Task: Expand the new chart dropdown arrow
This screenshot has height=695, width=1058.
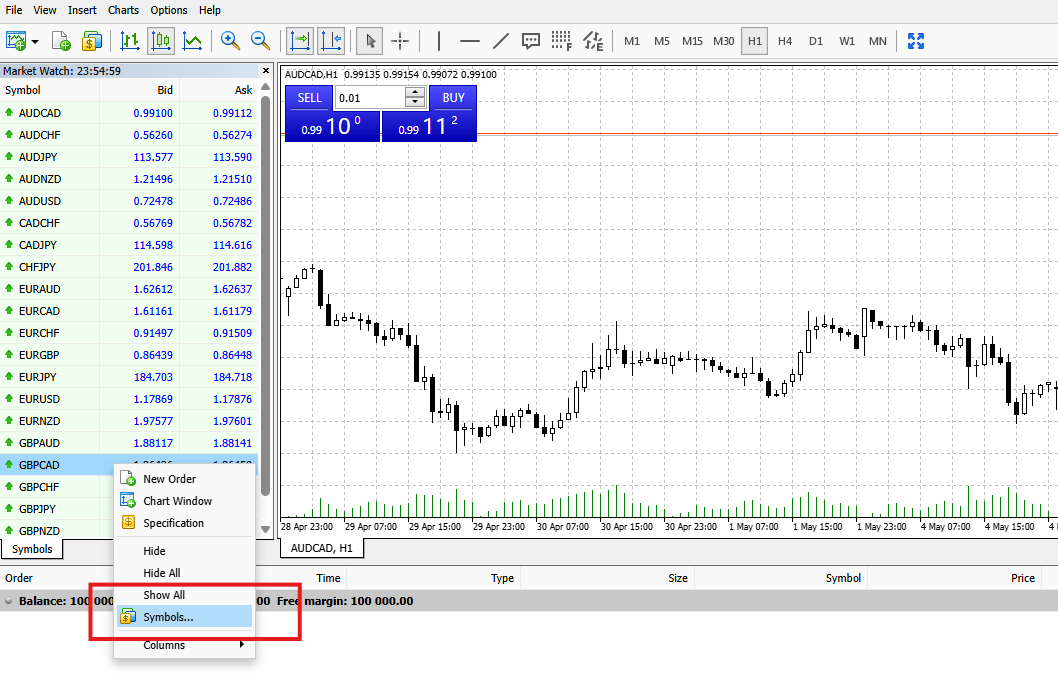Action: [35, 42]
